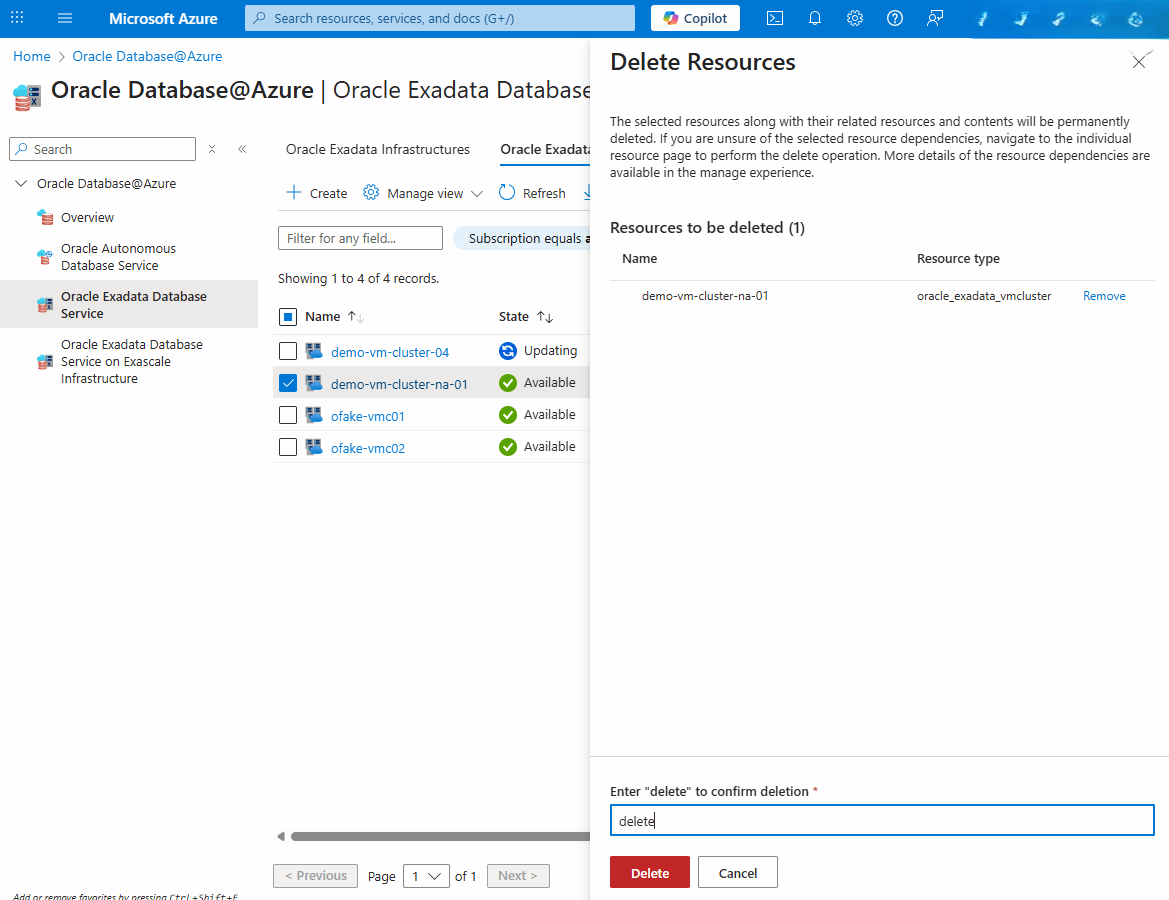This screenshot has height=900, width=1169.
Task: Click the Delete button to confirm deletion
Action: pyautogui.click(x=649, y=871)
